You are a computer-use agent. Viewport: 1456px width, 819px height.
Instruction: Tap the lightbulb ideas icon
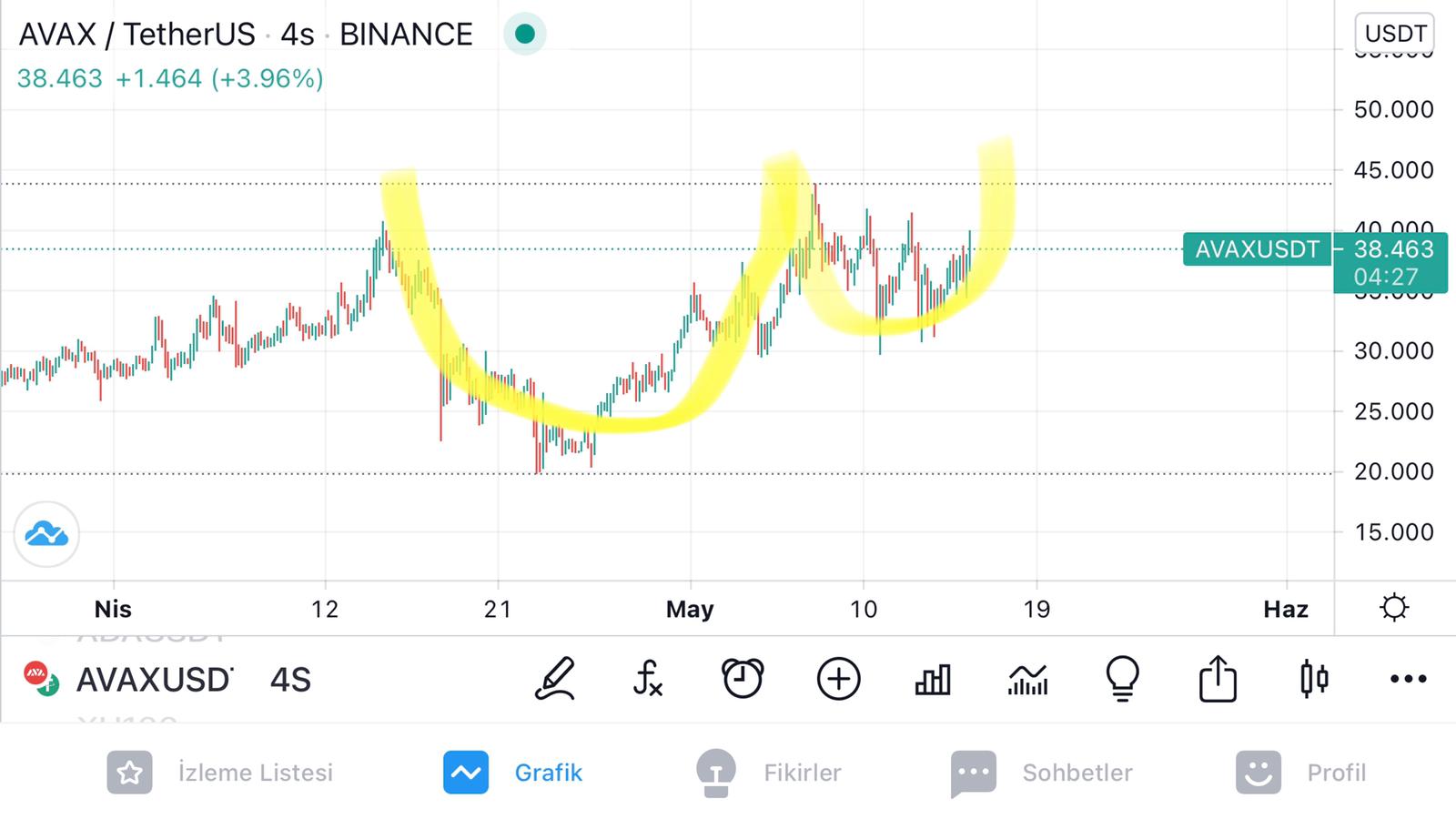[x=1122, y=679]
